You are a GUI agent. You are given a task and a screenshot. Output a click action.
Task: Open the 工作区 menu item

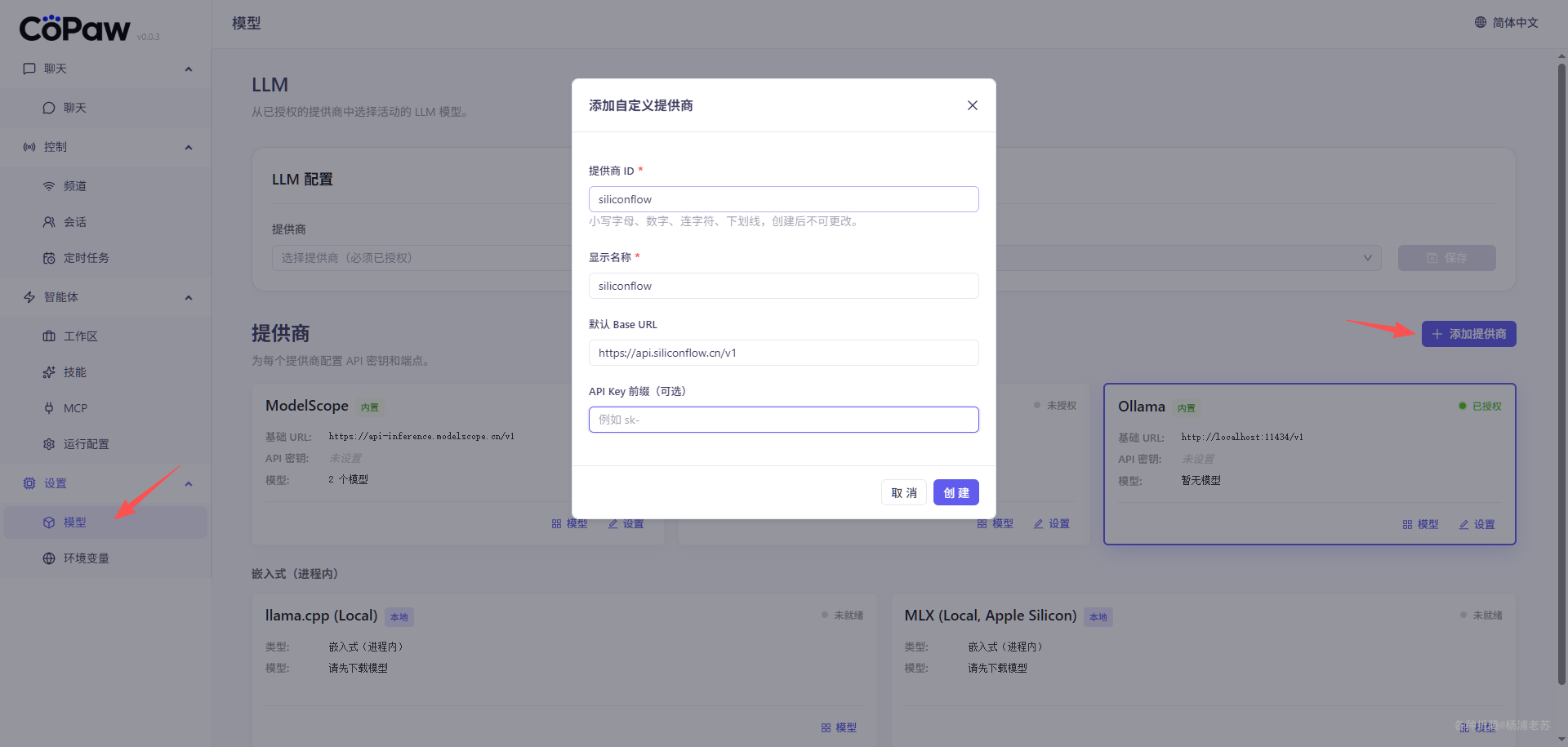105,336
